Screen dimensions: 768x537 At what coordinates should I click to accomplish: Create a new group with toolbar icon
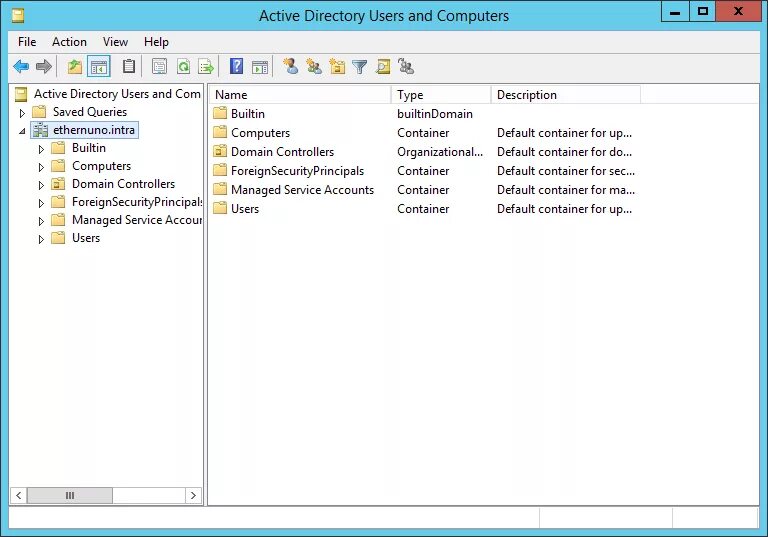tap(313, 66)
